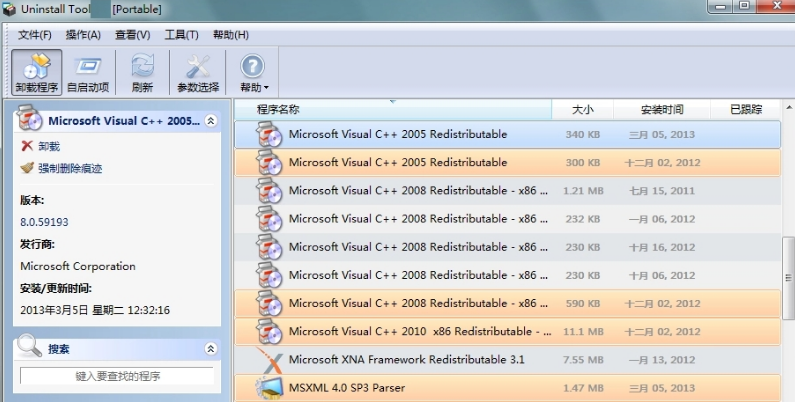
Task: Select Visual C++ 2005 Redistributable 300 KB row
Action: (508, 163)
